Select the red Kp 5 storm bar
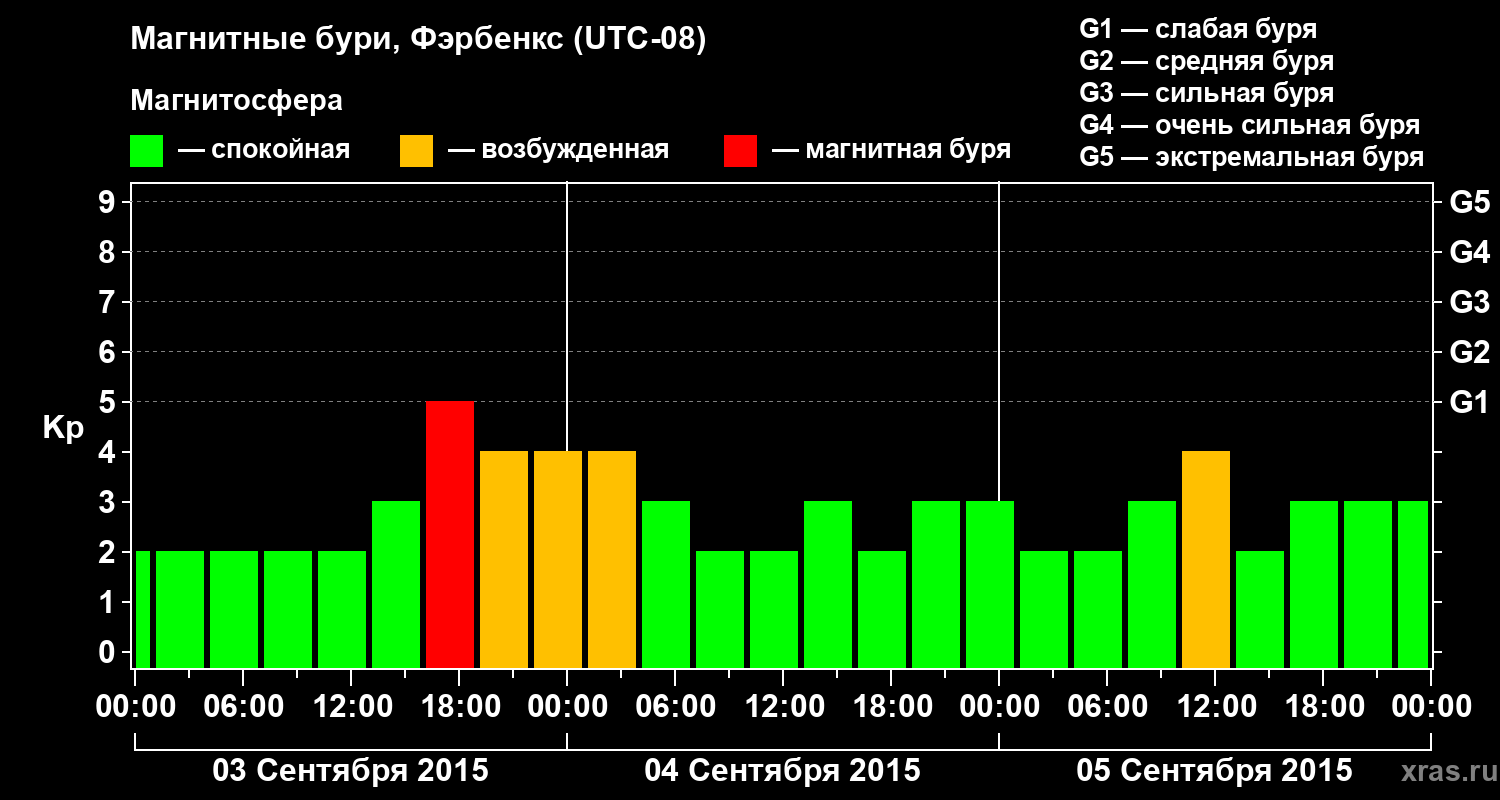 (x=450, y=534)
